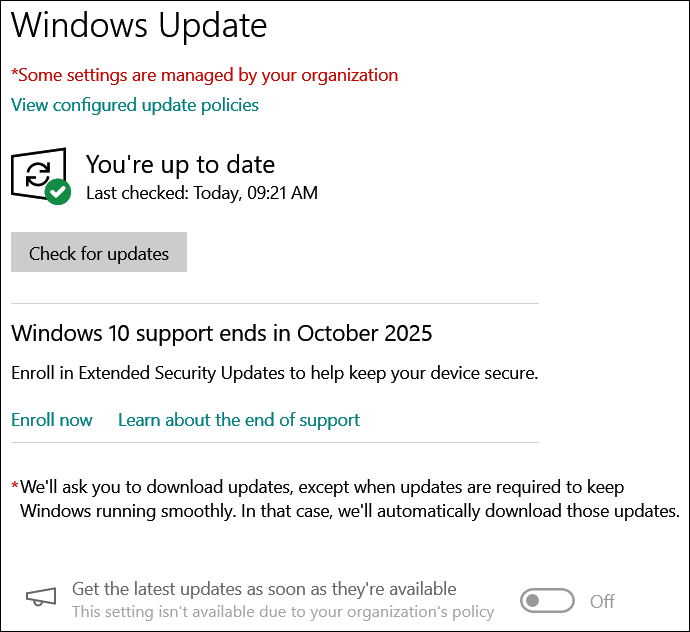Click the 'Off' label beside the switch
The width and height of the screenshot is (690, 632).
tap(602, 601)
